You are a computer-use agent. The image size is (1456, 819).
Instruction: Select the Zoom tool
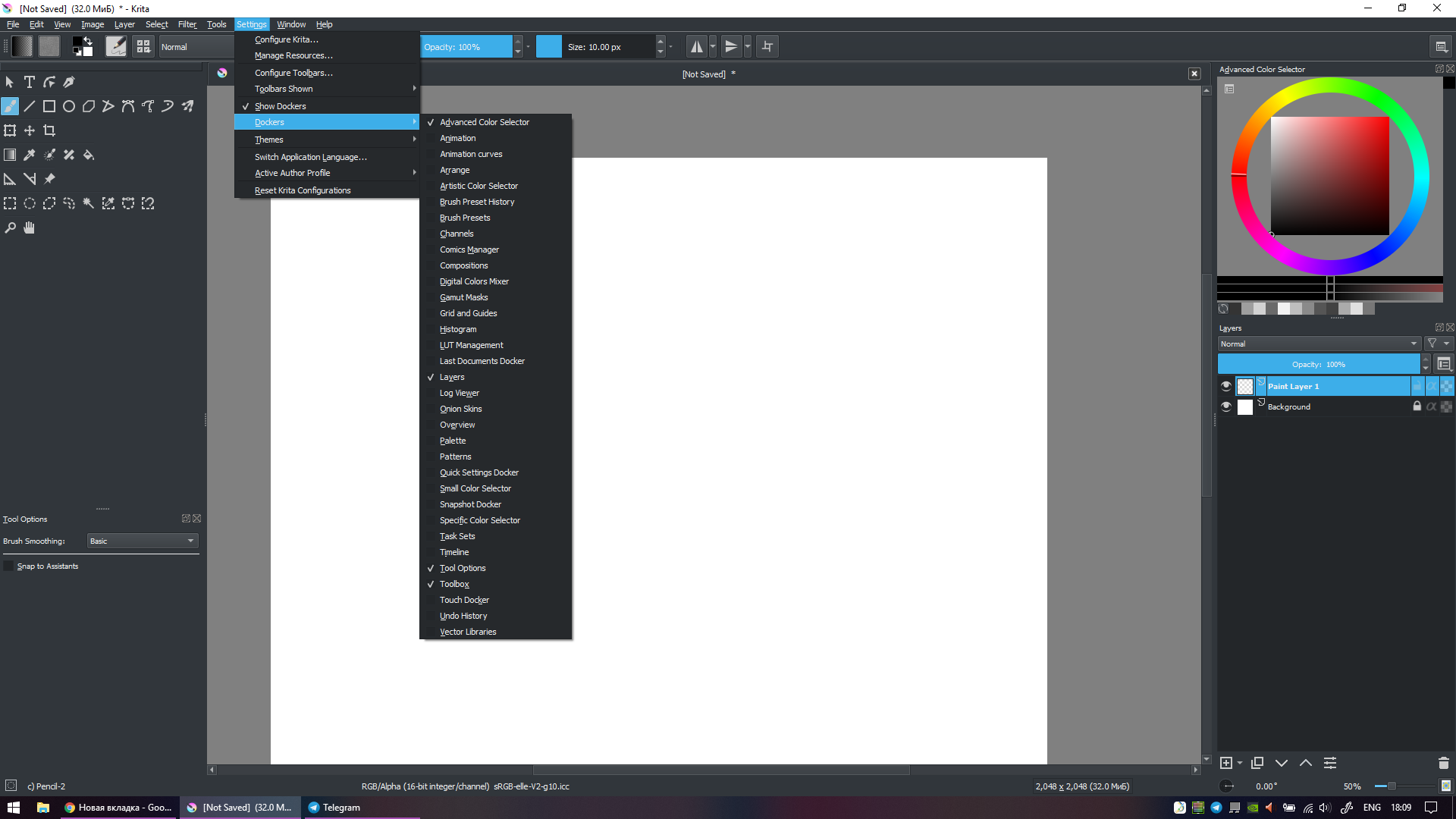point(10,227)
